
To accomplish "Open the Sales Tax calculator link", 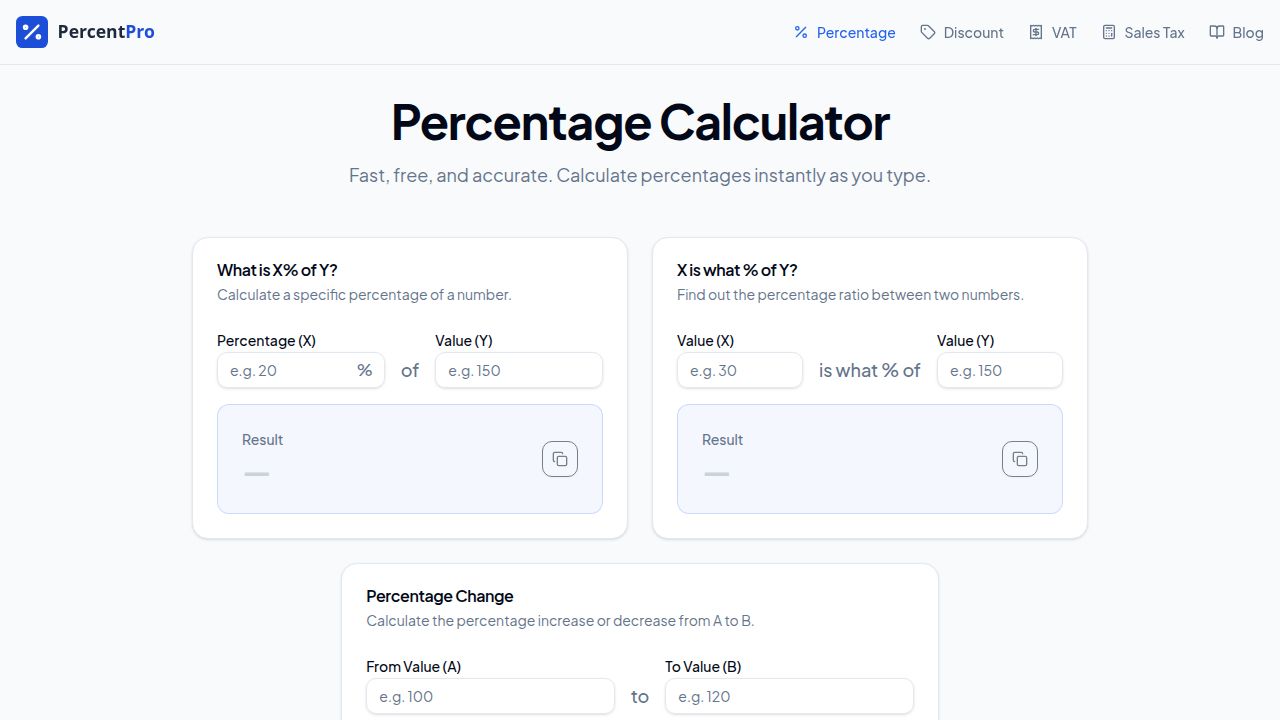I will coord(1143,32).
